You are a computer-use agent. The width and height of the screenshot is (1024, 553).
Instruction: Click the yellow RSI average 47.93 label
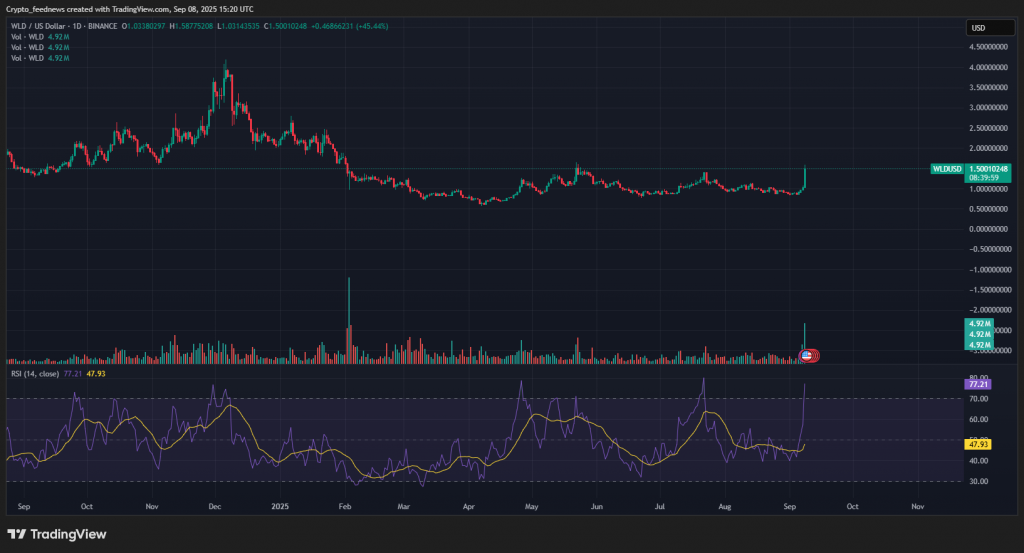point(979,444)
